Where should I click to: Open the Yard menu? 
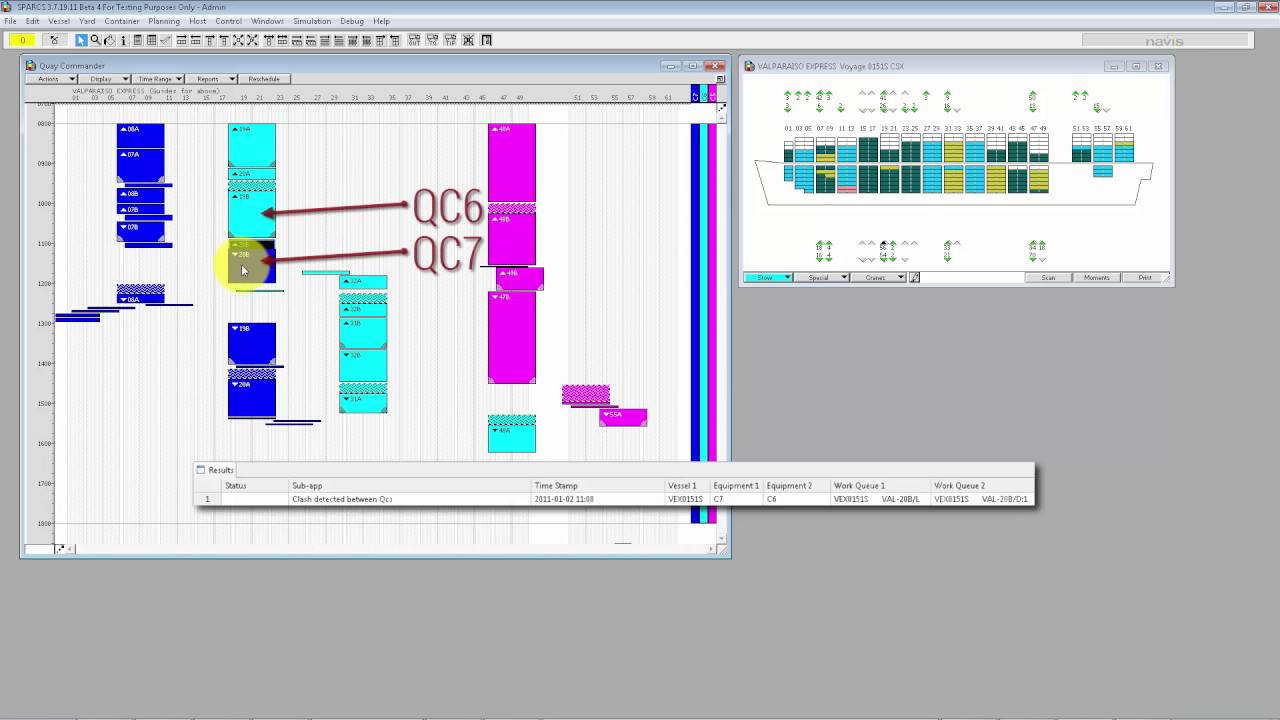click(x=87, y=21)
